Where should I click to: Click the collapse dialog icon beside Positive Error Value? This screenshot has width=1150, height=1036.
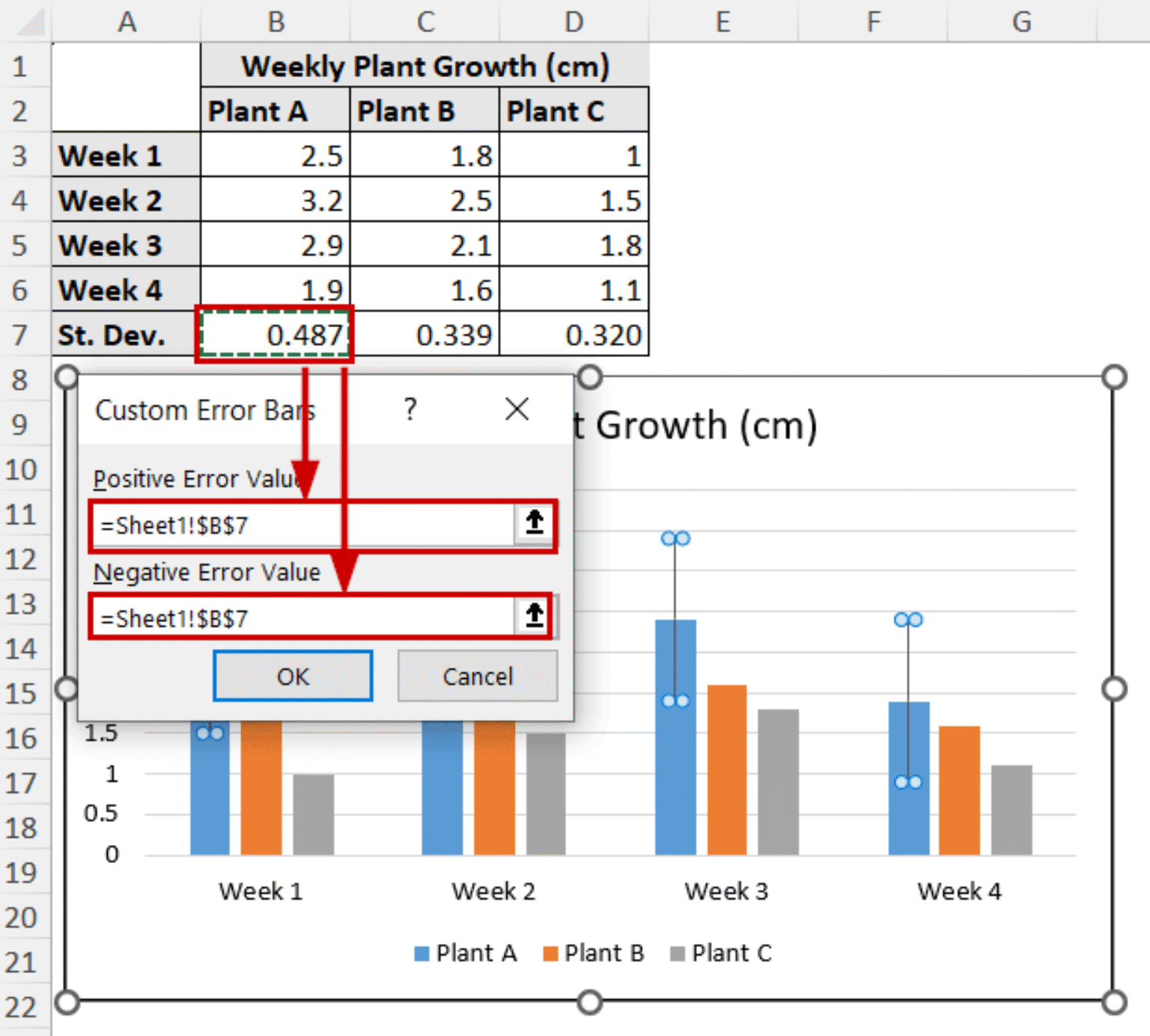point(533,524)
